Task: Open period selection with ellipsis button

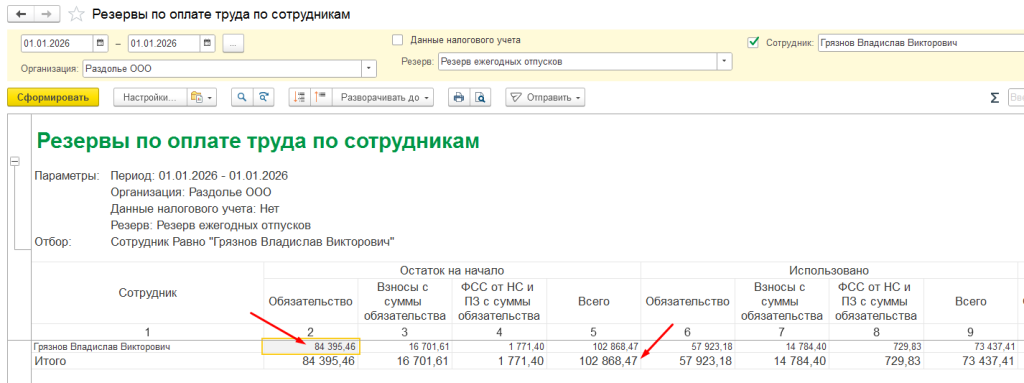Action: coord(233,43)
